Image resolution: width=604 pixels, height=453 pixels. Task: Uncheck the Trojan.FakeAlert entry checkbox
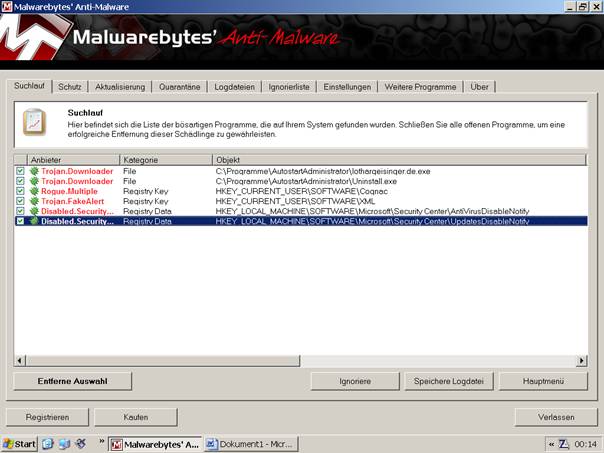click(20, 201)
